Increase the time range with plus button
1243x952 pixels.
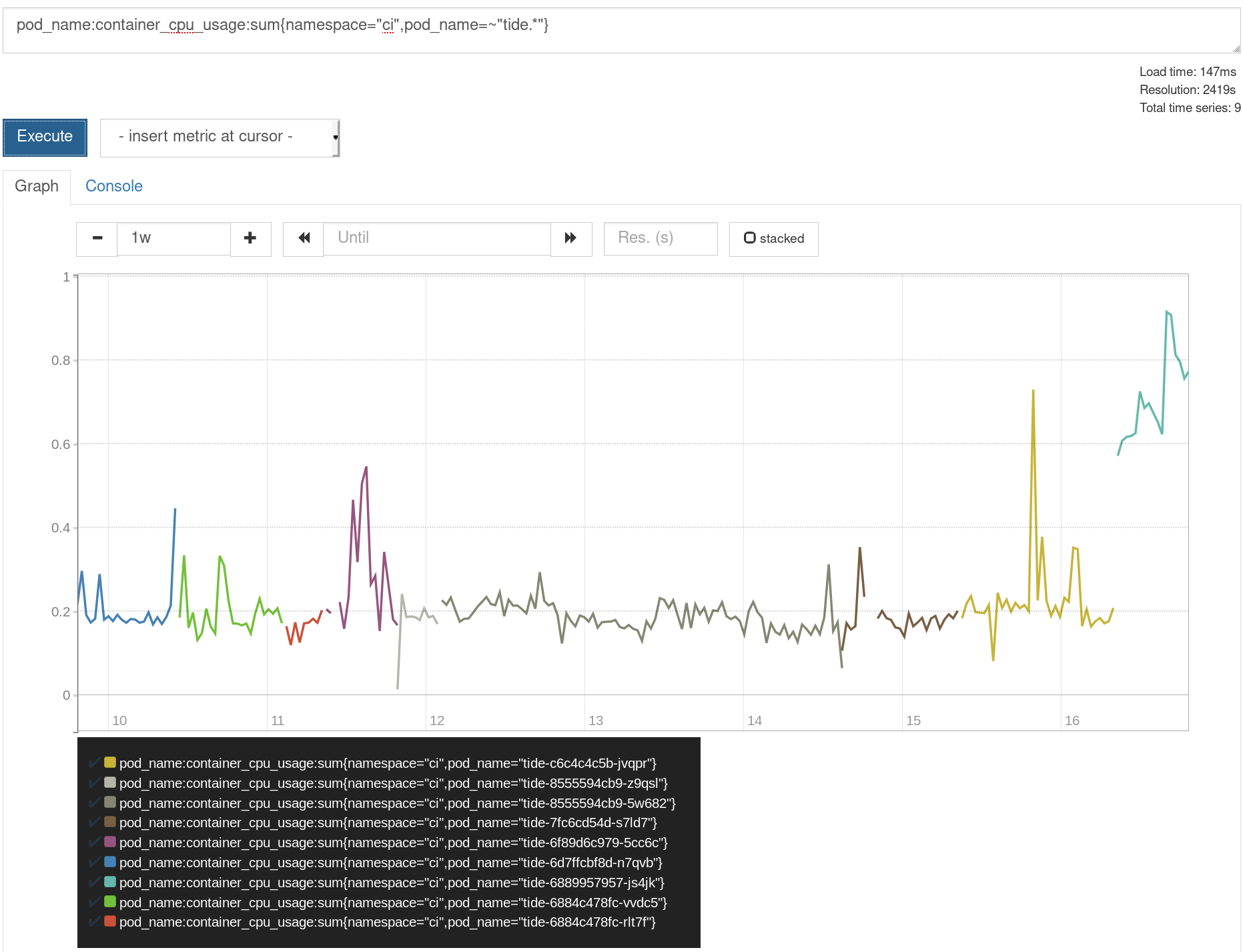[250, 239]
